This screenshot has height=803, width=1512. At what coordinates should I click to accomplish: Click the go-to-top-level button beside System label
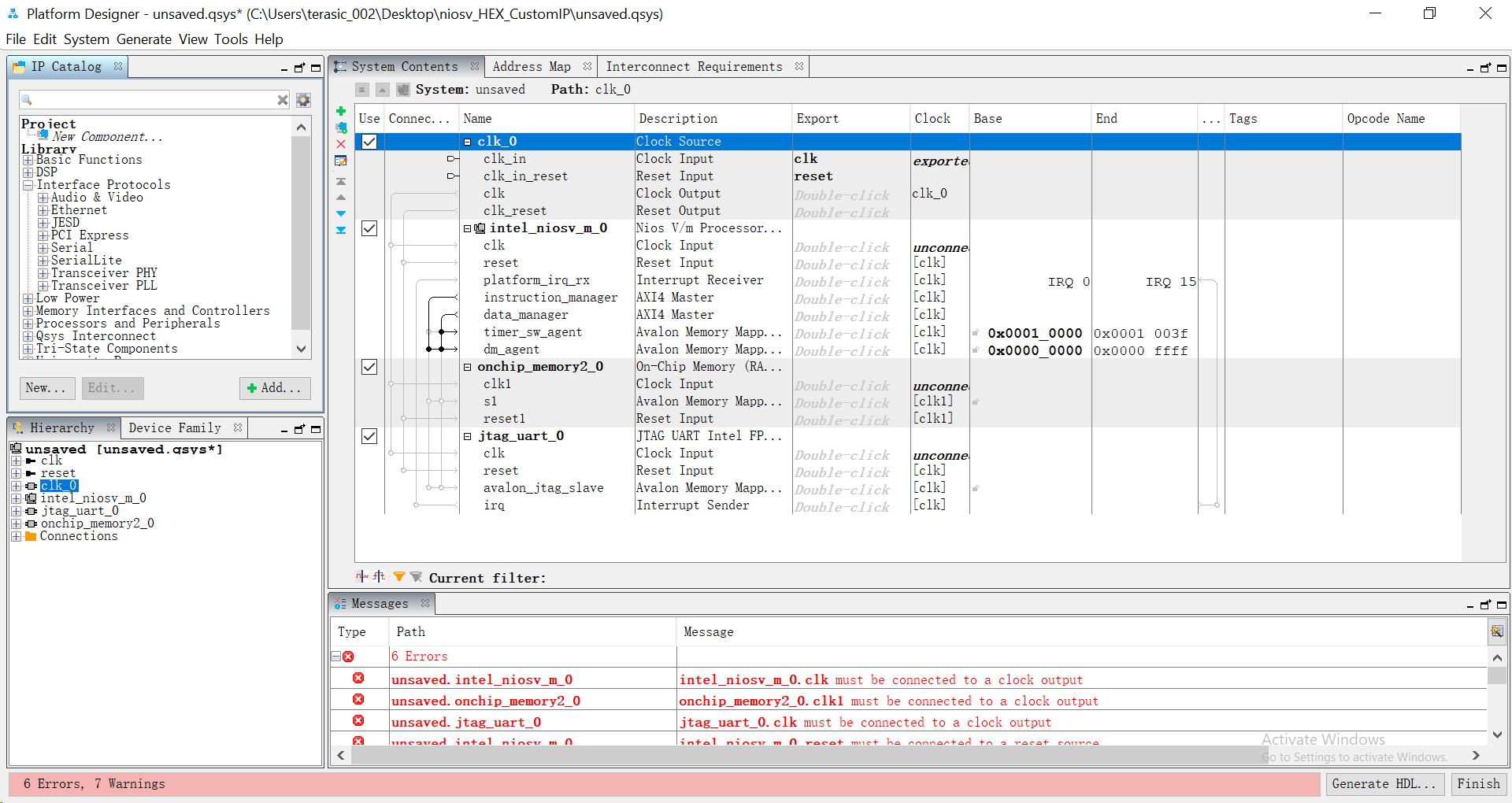[x=362, y=90]
